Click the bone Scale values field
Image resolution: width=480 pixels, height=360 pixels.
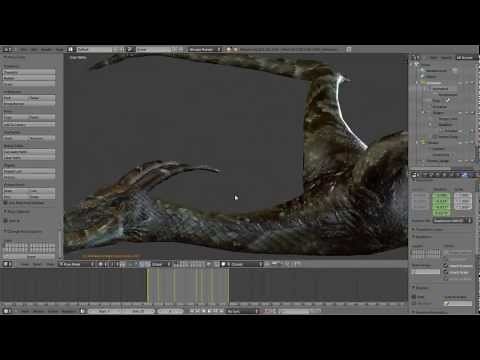point(463,201)
